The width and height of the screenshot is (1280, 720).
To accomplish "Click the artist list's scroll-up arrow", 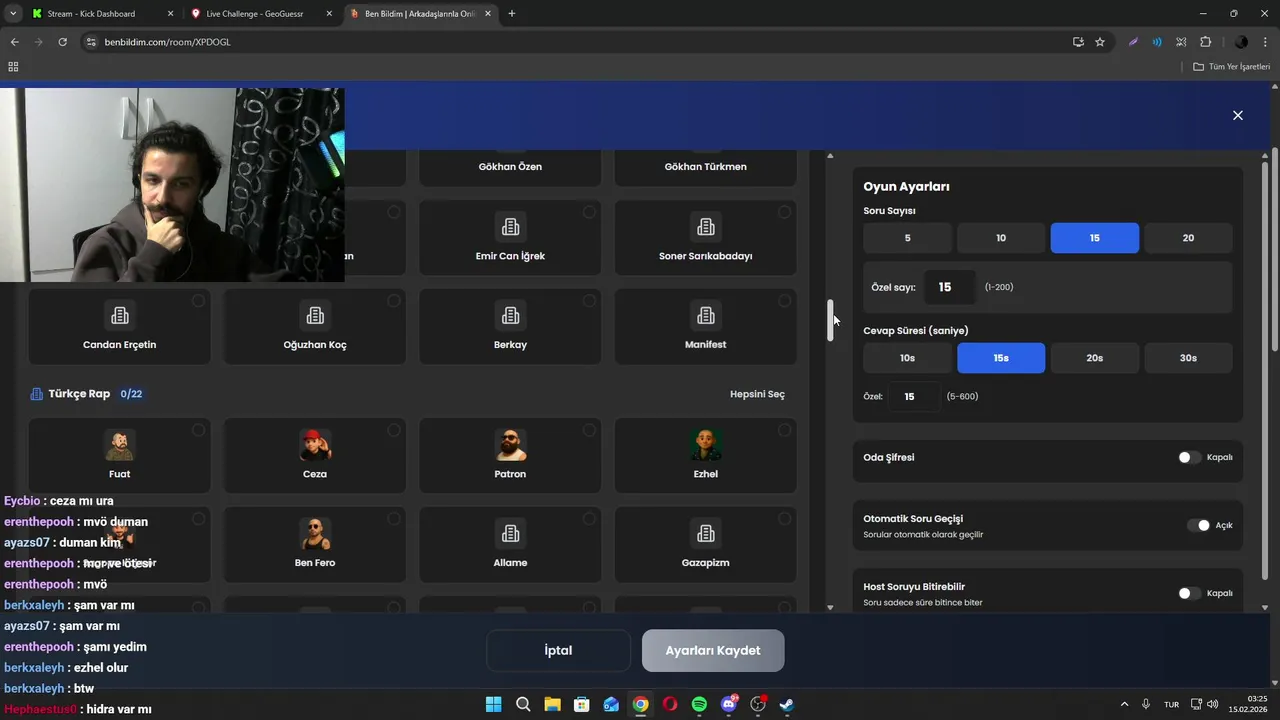I will (x=830, y=156).
